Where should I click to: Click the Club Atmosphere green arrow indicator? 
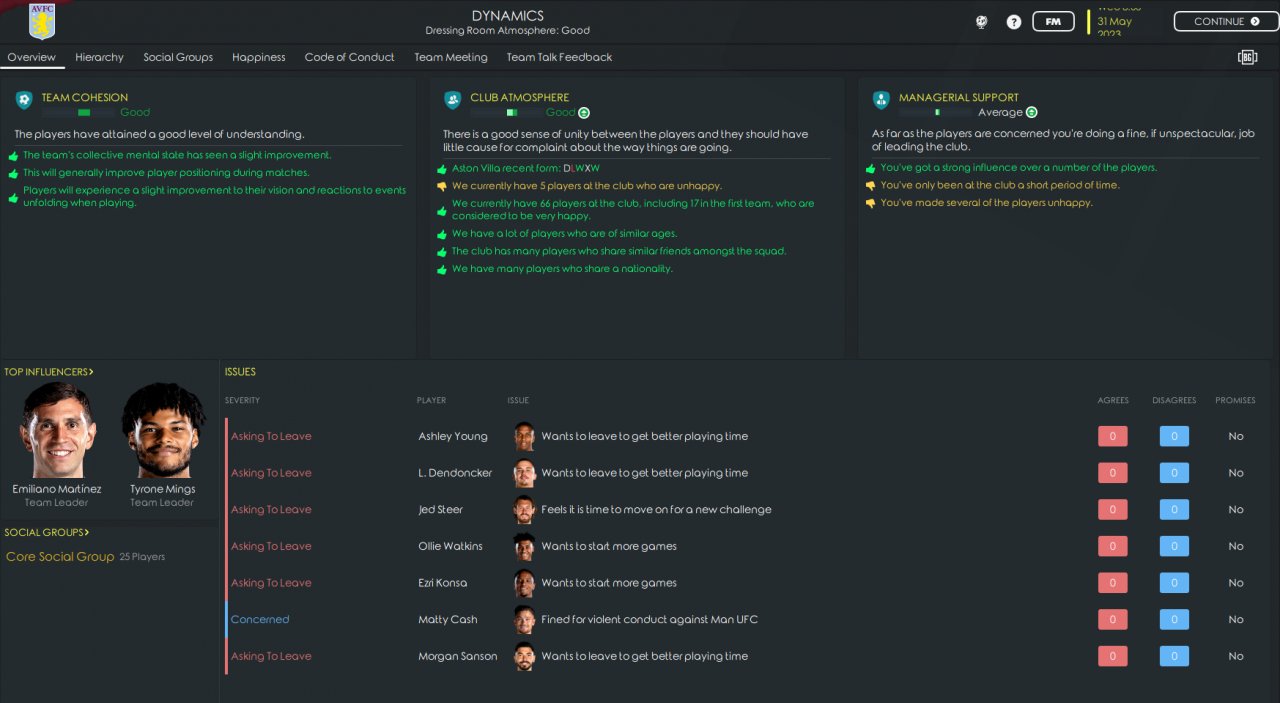[x=584, y=113]
